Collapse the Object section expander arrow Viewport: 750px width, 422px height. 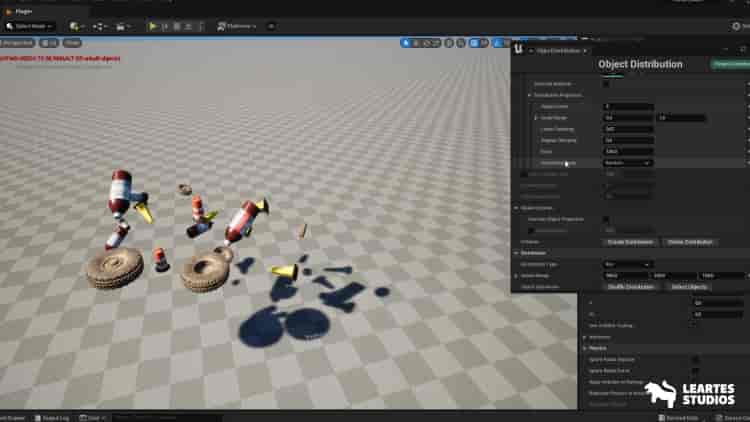point(517,208)
